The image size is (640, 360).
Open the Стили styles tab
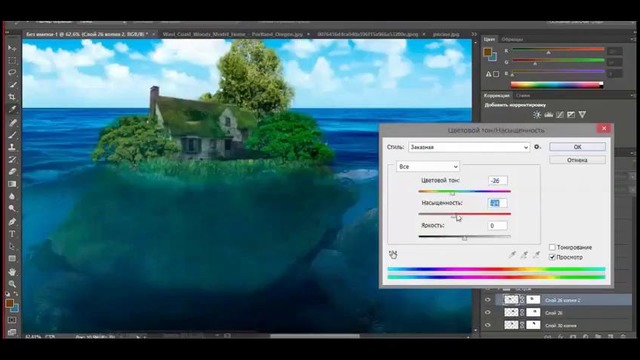pyautogui.click(x=523, y=96)
